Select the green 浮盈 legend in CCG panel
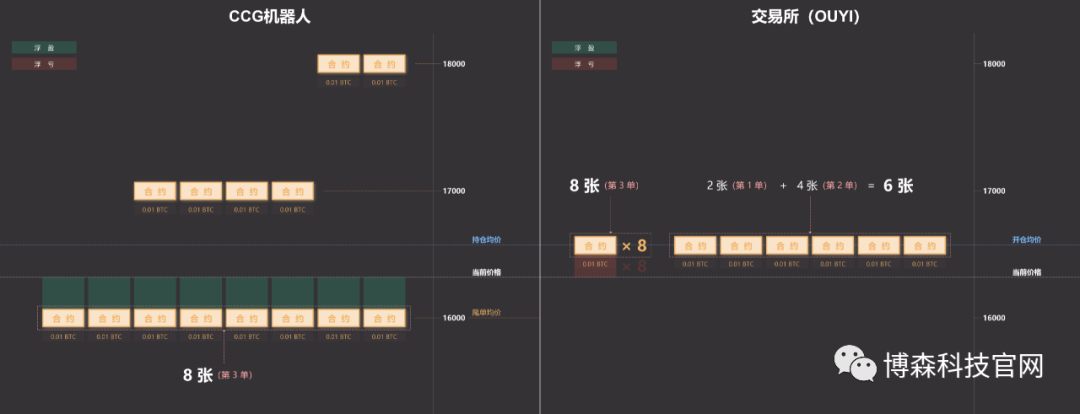The height and width of the screenshot is (414, 1080). [x=44, y=48]
